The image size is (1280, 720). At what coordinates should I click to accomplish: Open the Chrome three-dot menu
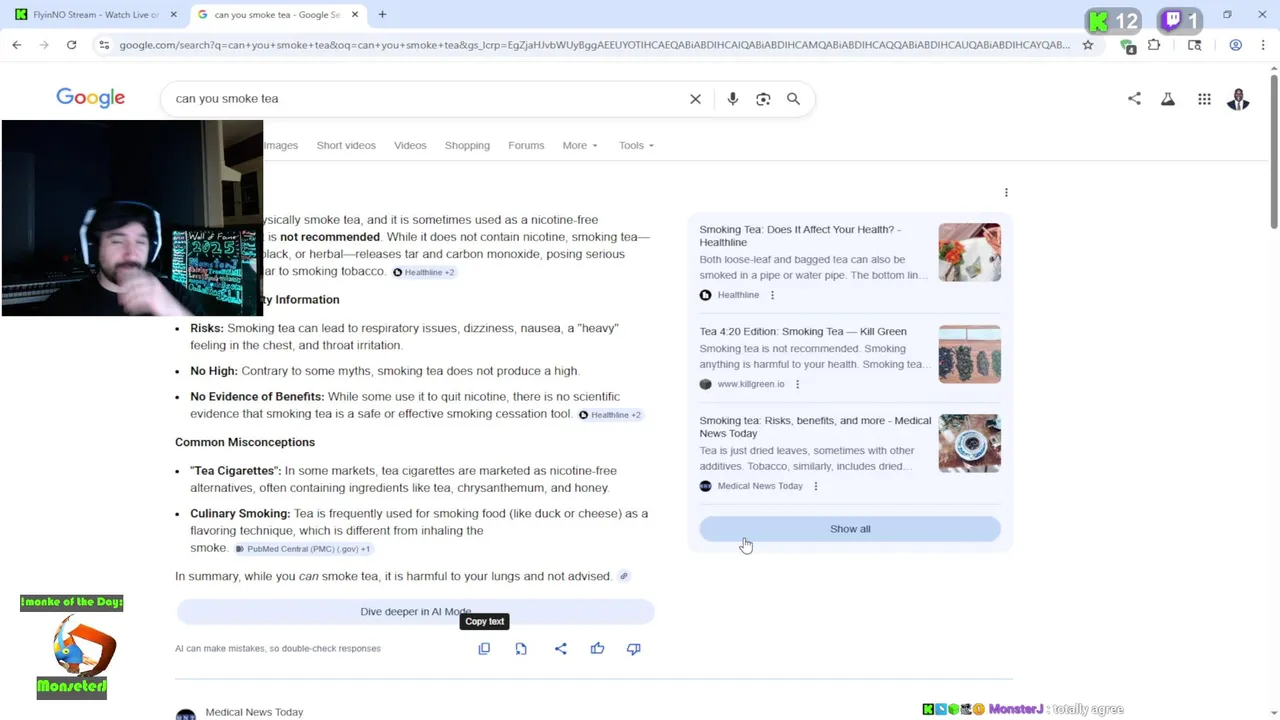pyautogui.click(x=1264, y=45)
